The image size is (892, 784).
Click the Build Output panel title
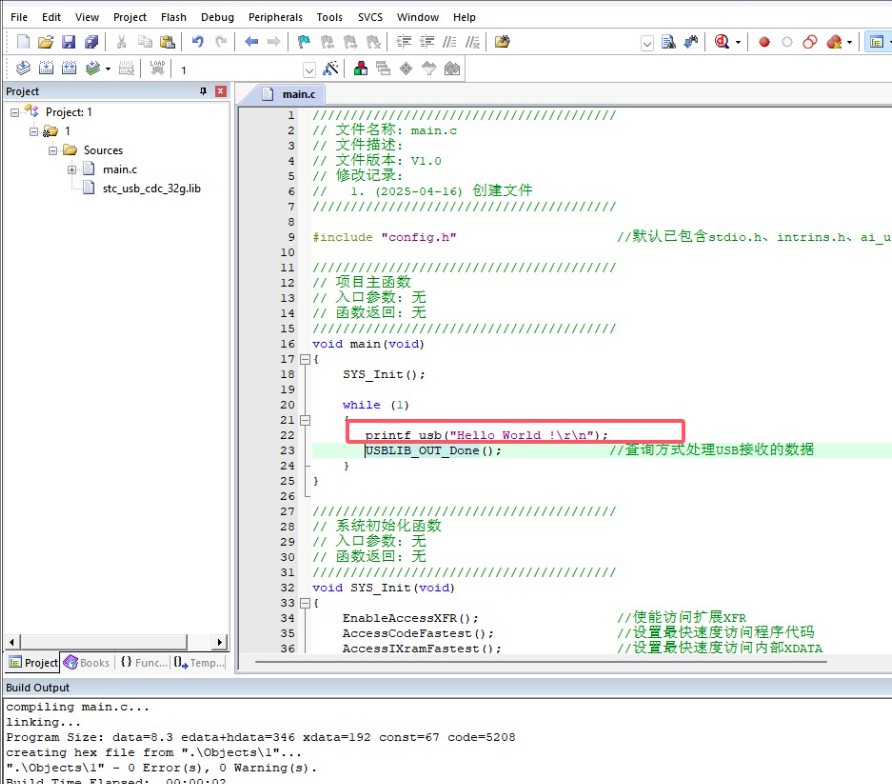tap(38, 687)
